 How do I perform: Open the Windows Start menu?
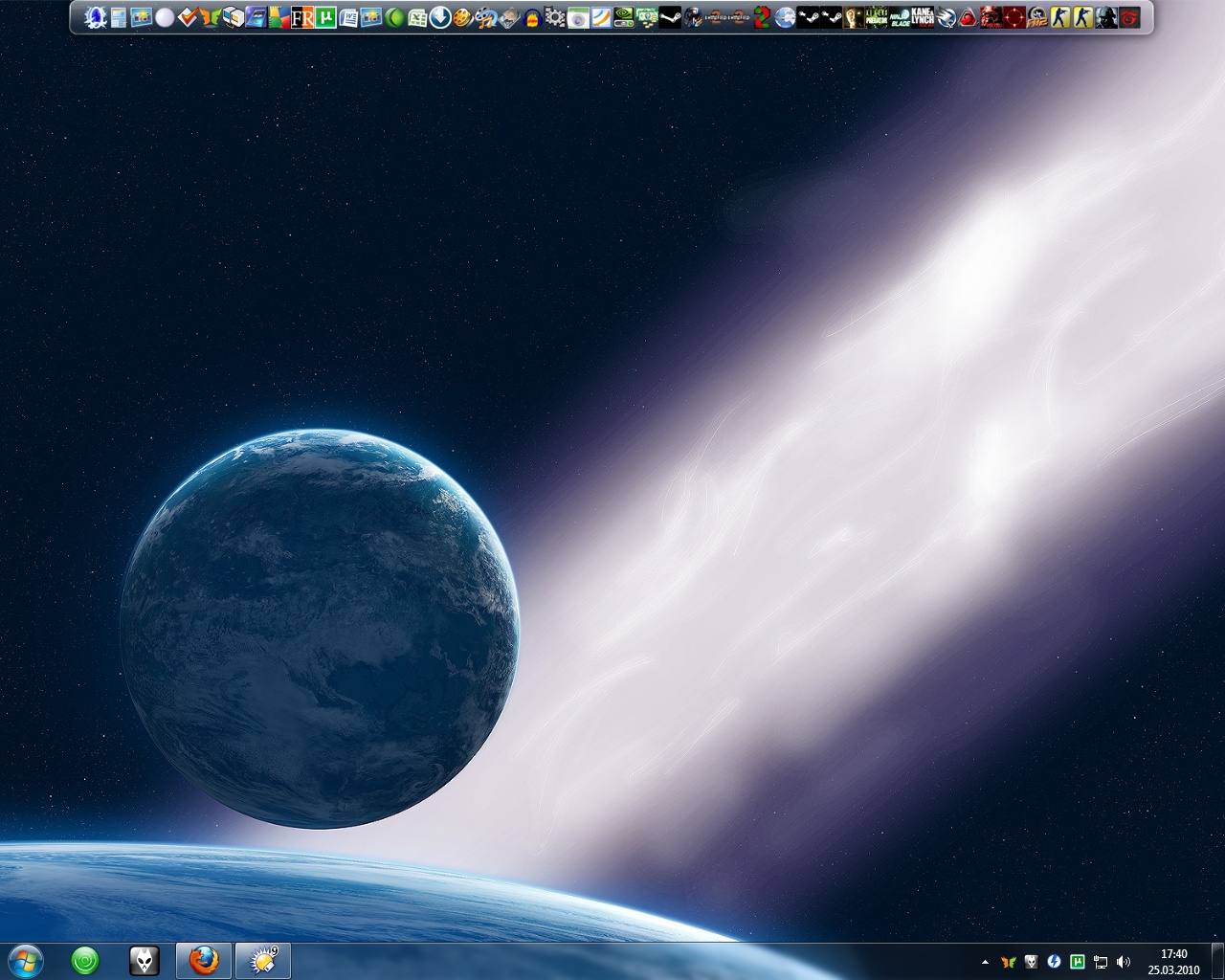[x=25, y=961]
